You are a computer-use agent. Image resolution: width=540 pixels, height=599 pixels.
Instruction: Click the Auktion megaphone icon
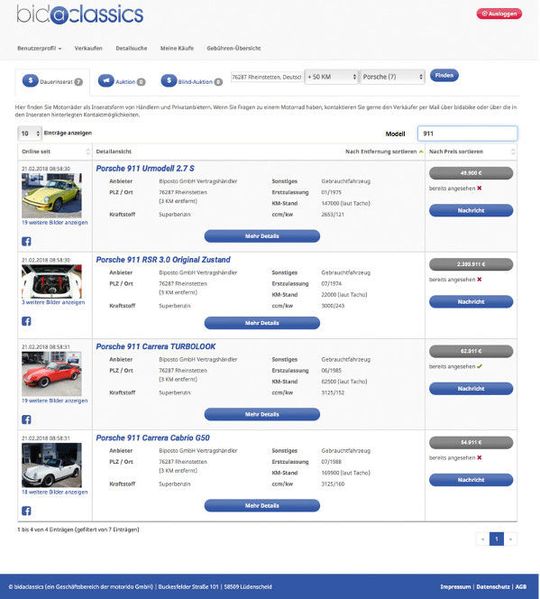pos(106,81)
